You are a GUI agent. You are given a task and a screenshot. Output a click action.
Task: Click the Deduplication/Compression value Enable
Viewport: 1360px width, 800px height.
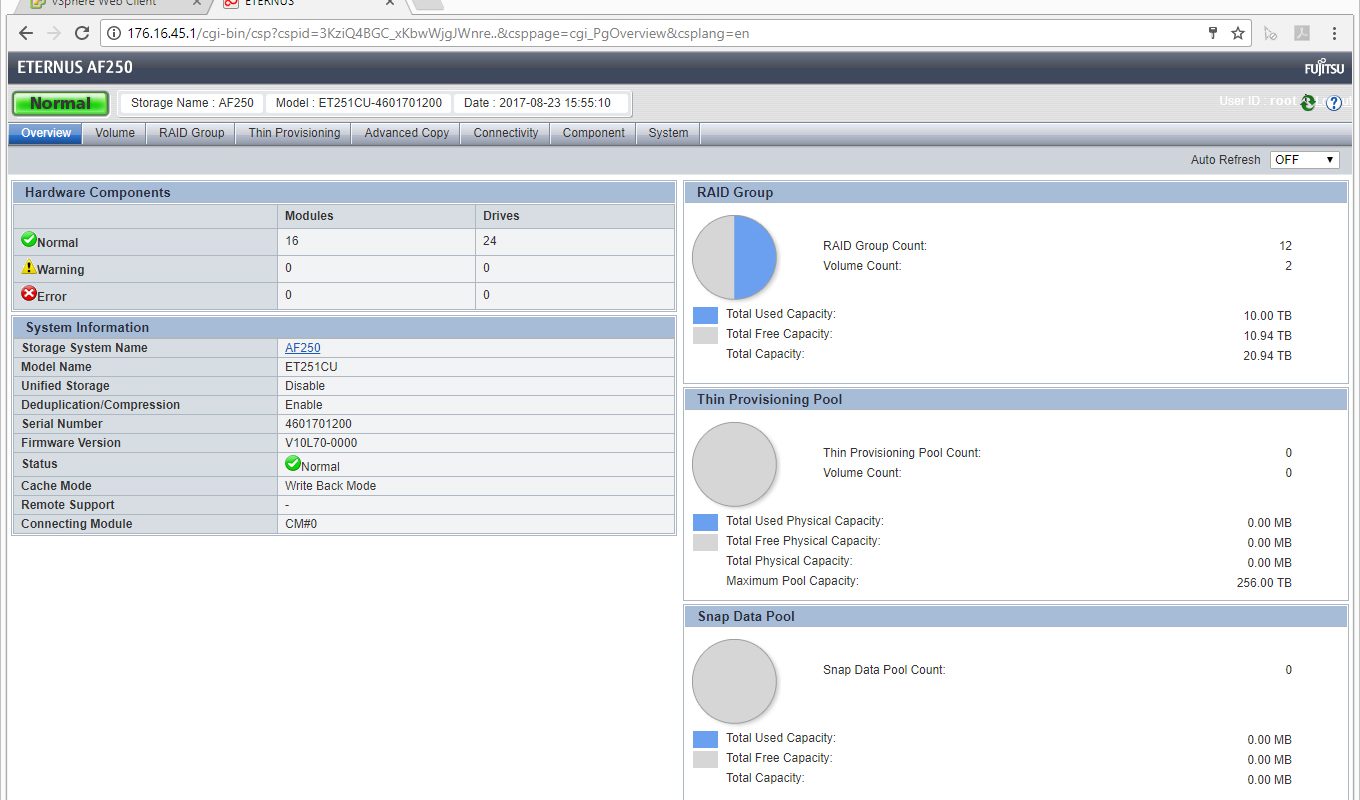pos(303,405)
